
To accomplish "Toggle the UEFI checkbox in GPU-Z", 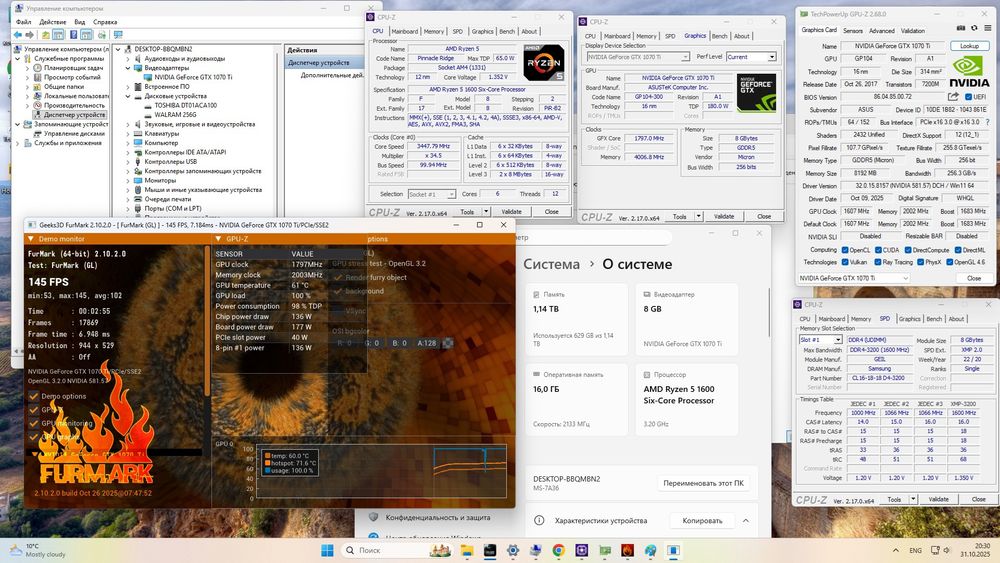I will (x=968, y=97).
